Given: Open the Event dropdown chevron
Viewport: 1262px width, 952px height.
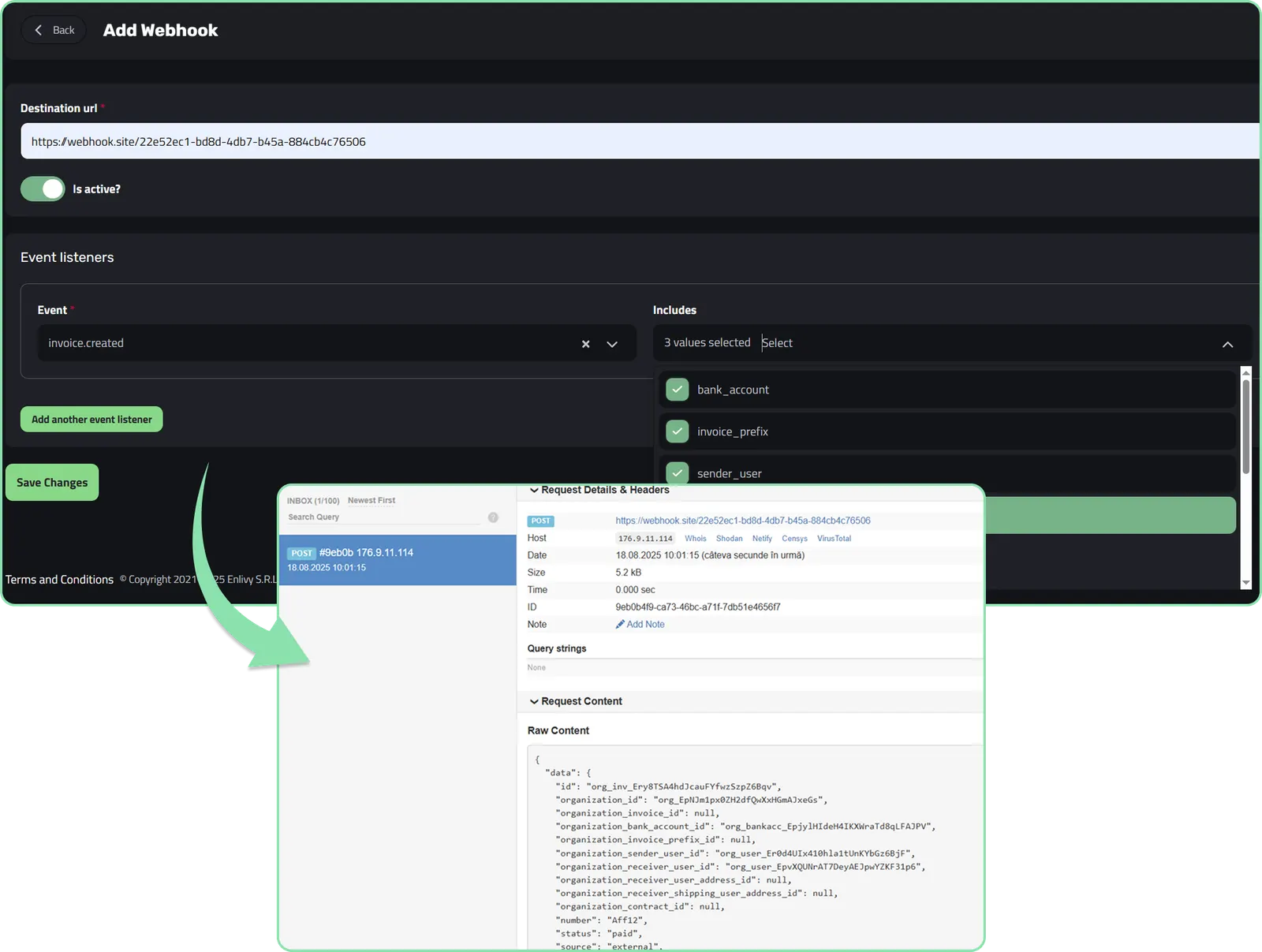Looking at the screenshot, I should [612, 344].
